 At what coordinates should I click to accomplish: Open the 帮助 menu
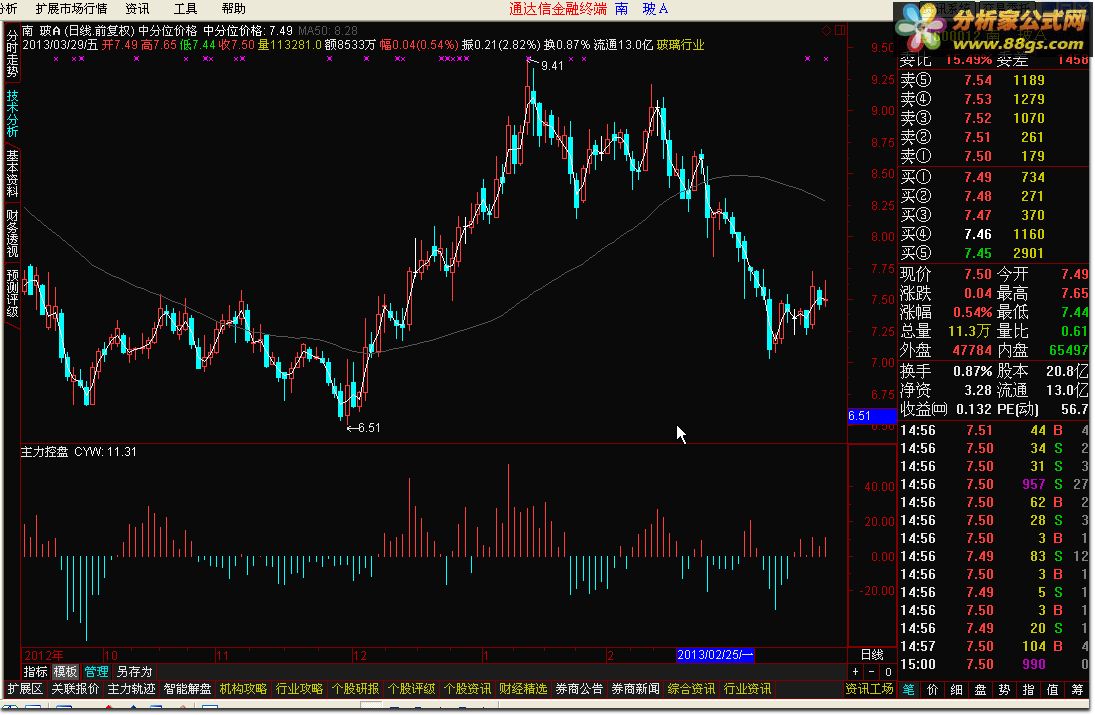coord(233,9)
